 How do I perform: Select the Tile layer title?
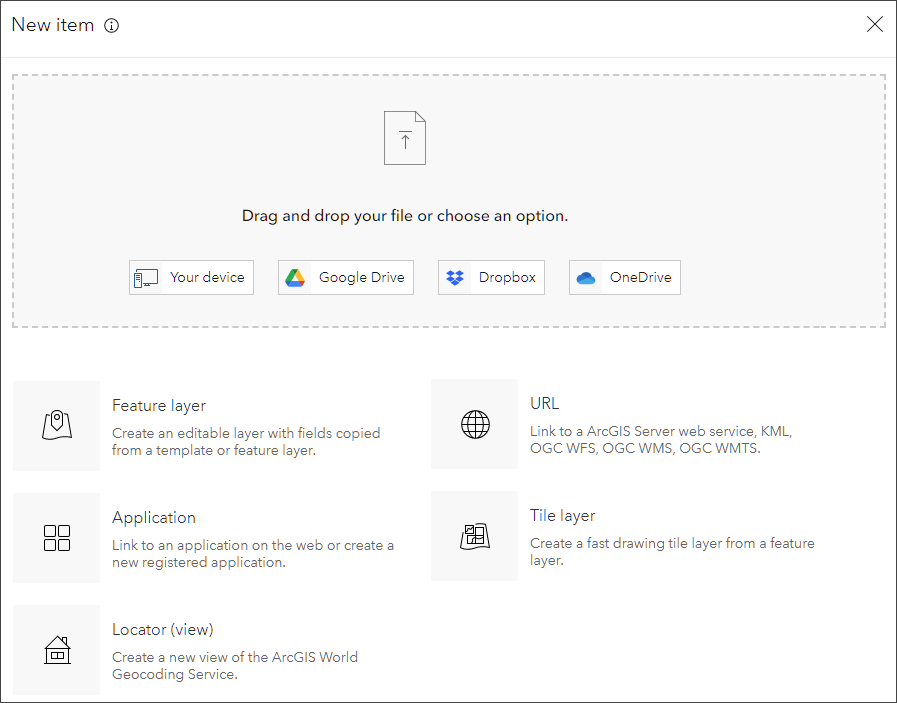(x=563, y=516)
